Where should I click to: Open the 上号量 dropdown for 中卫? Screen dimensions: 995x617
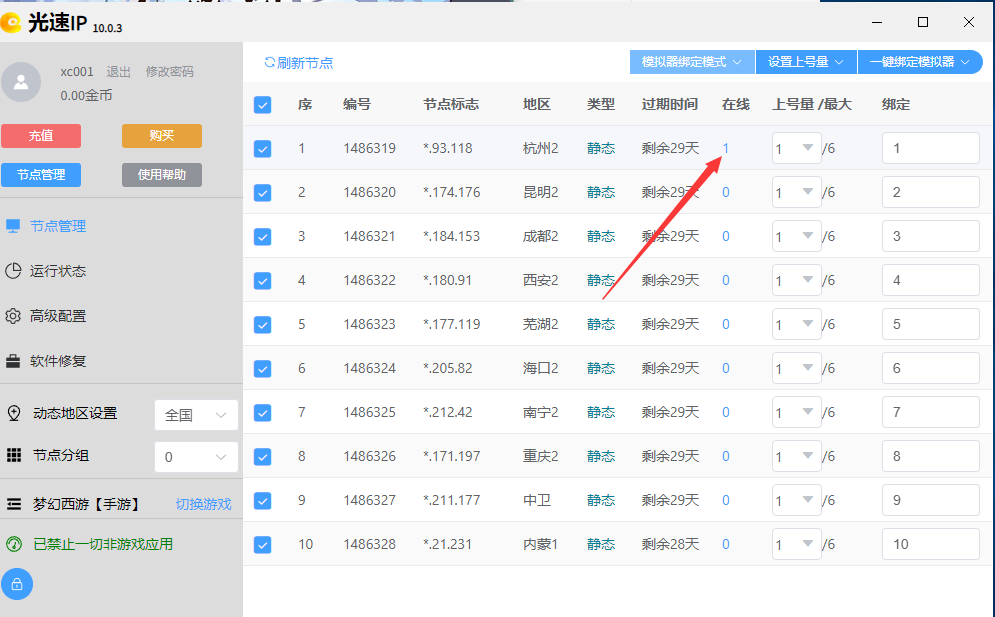(796, 500)
